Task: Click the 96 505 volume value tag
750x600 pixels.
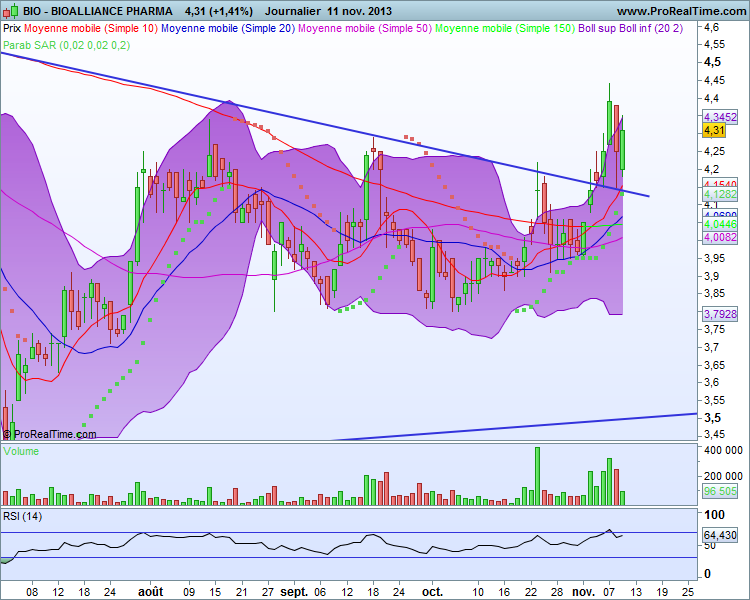Action: pyautogui.click(x=720, y=491)
